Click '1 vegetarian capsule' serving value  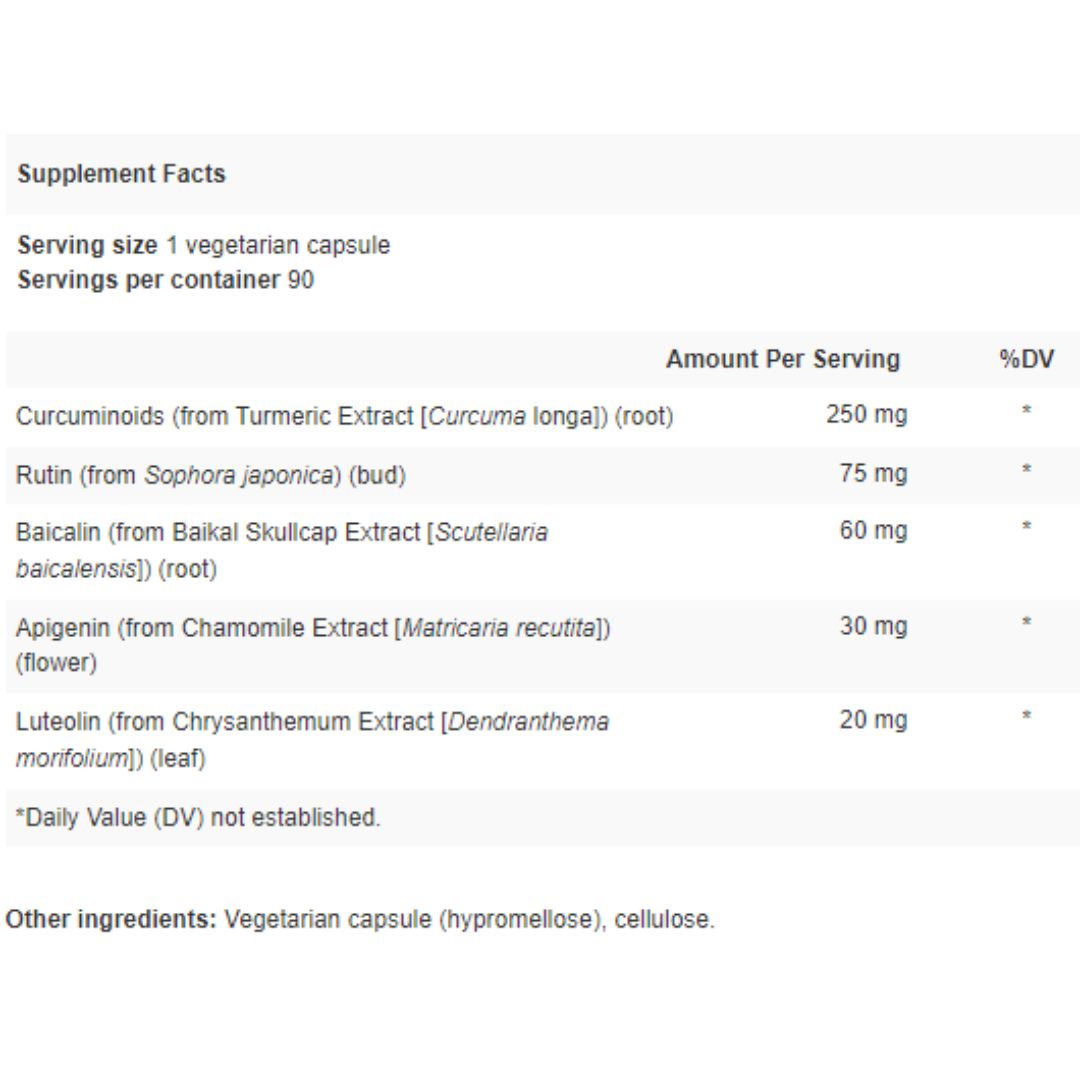pyautogui.click(x=278, y=245)
